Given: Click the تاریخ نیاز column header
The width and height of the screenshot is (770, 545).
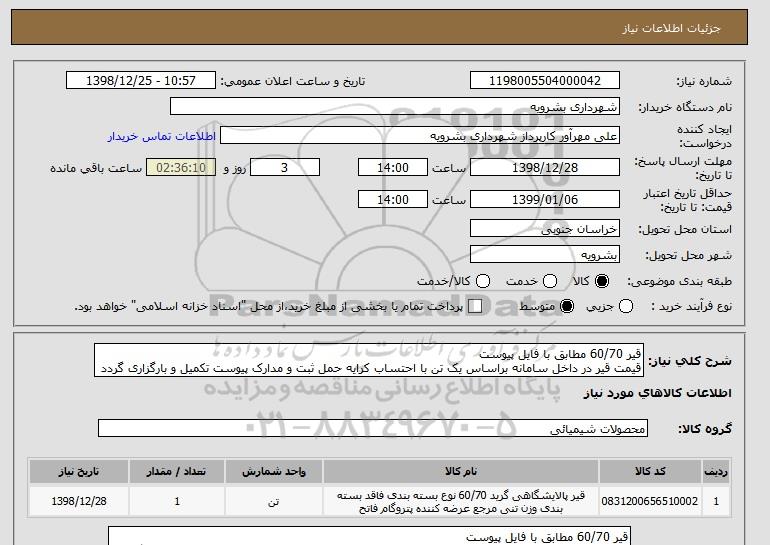Looking at the screenshot, I should point(79,471).
